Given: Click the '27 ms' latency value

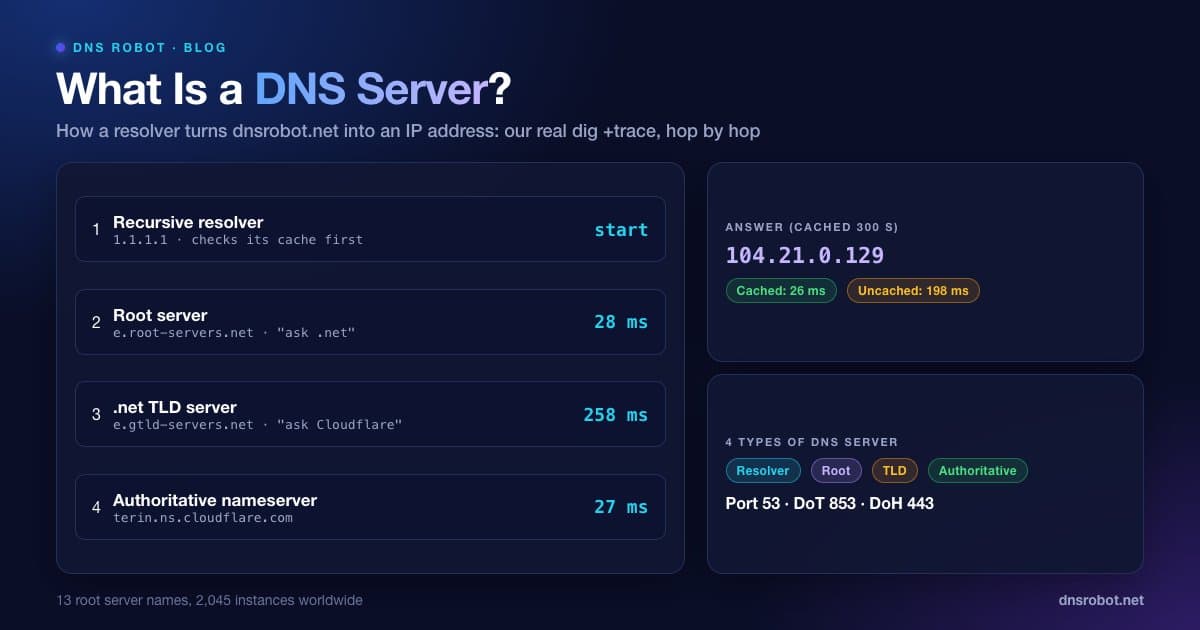Looking at the screenshot, I should point(621,507).
